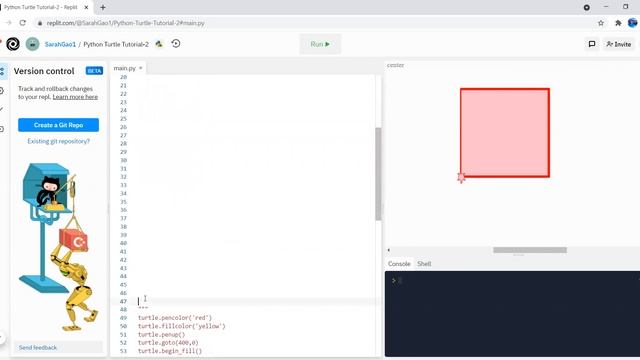Click the Python Turtle Tutorial-2 repl title

click(x=116, y=44)
